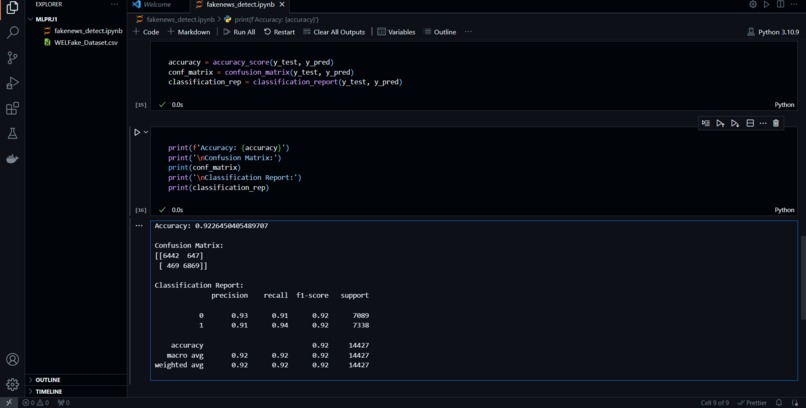Click Clear All Outputs
Image resolution: width=806 pixels, height=408 pixels.
click(334, 32)
